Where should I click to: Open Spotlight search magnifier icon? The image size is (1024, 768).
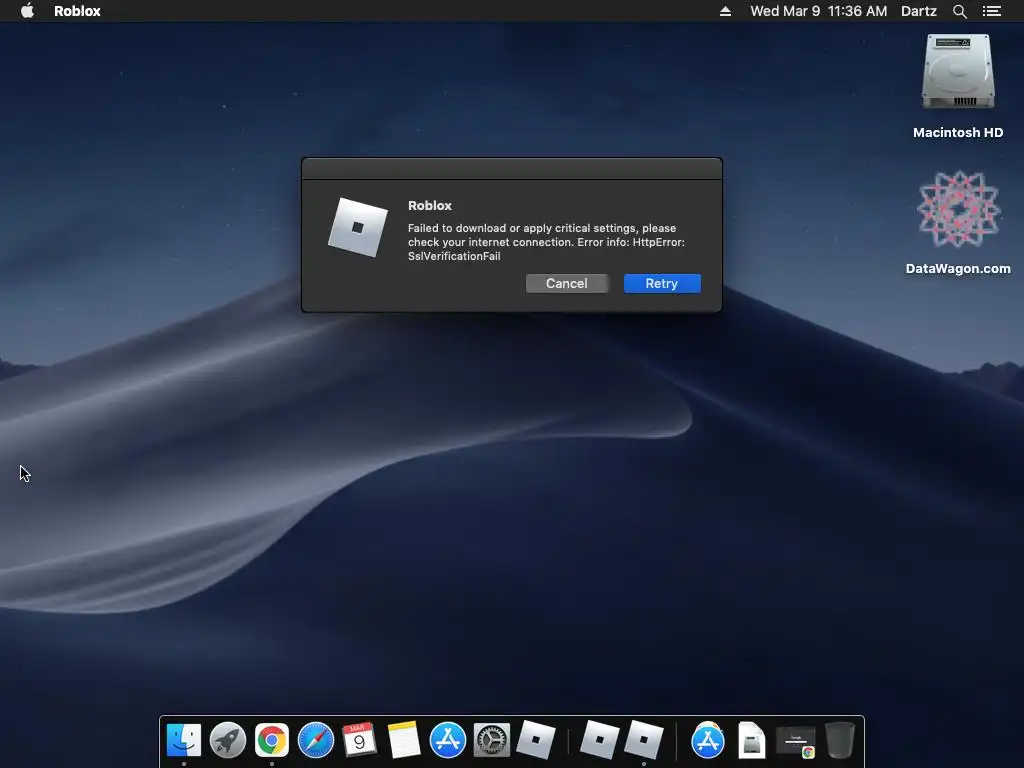click(x=959, y=11)
